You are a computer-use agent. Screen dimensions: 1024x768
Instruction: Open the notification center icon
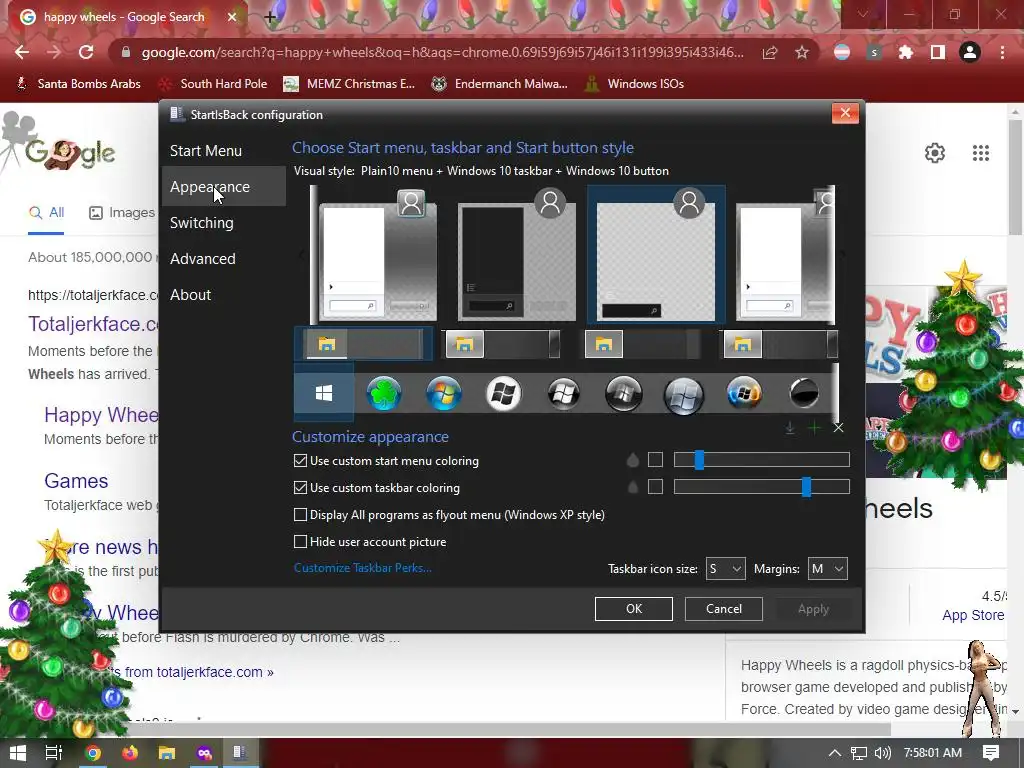coord(991,752)
